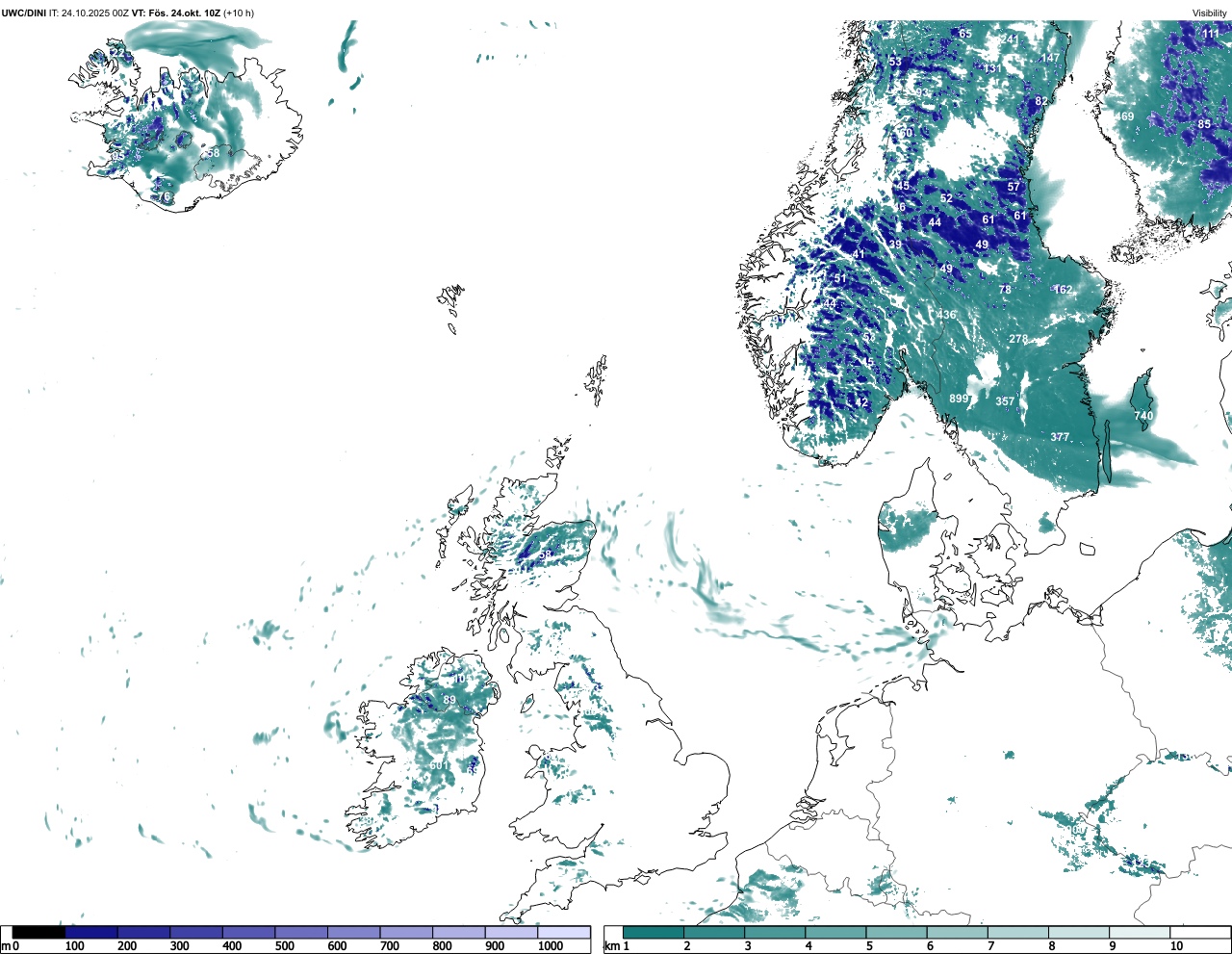
Task: Click the map value '278'
Action: point(1018,339)
